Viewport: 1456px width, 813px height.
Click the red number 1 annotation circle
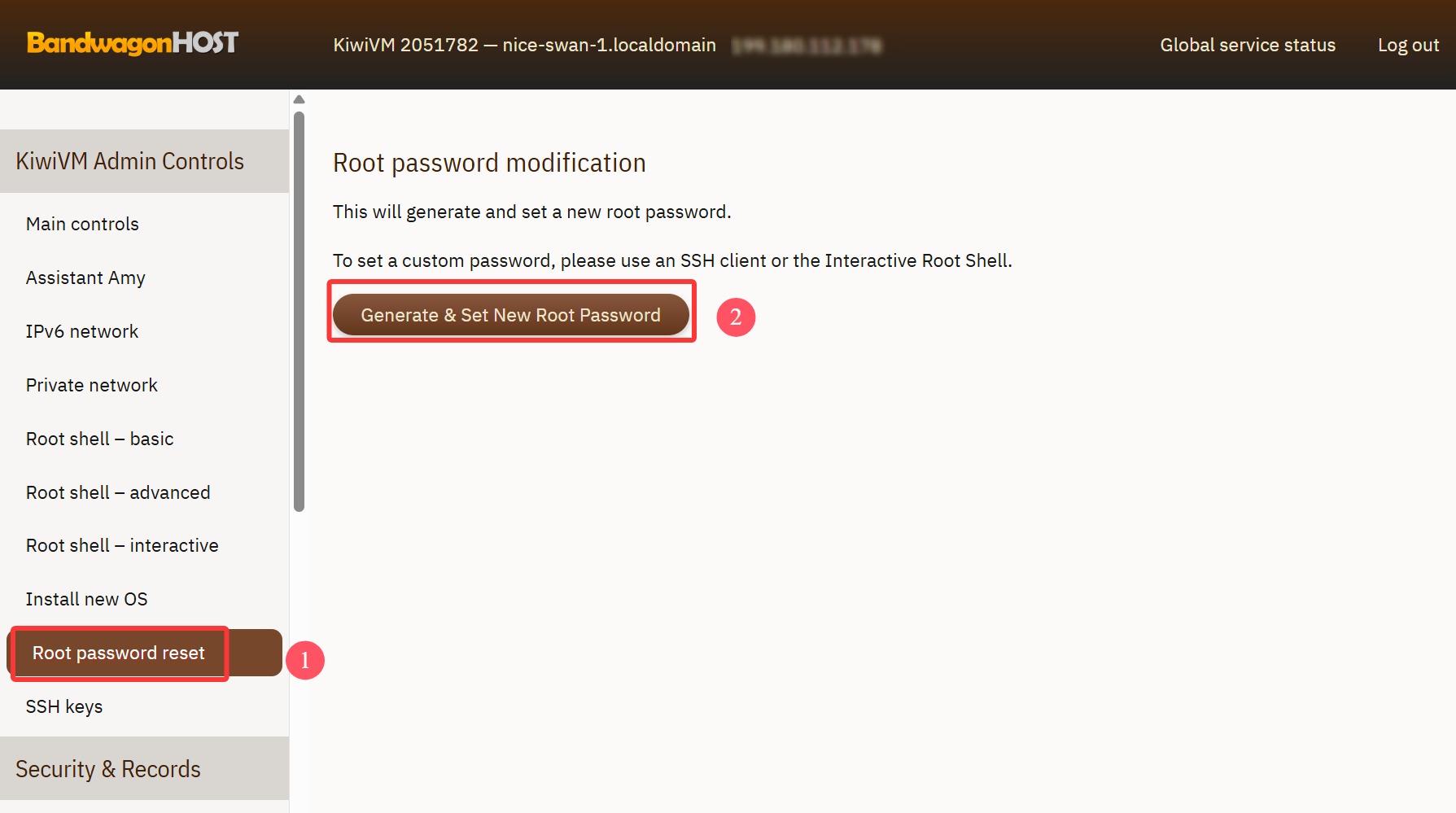pyautogui.click(x=305, y=660)
